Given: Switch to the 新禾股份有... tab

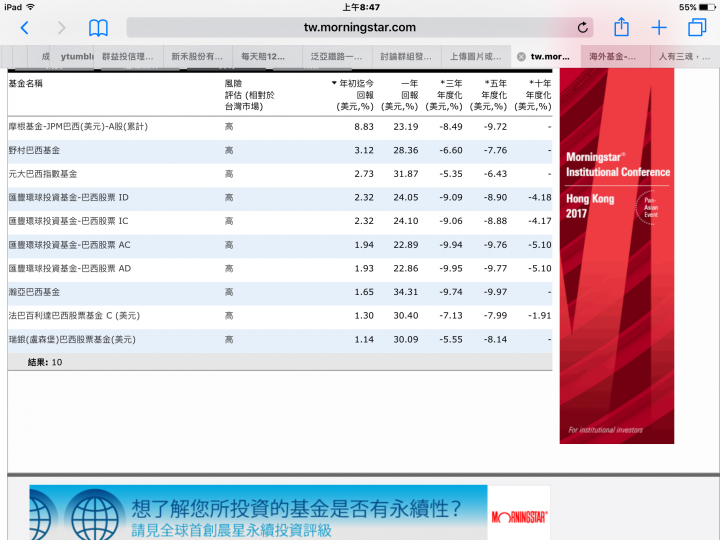Looking at the screenshot, I should [x=198, y=56].
